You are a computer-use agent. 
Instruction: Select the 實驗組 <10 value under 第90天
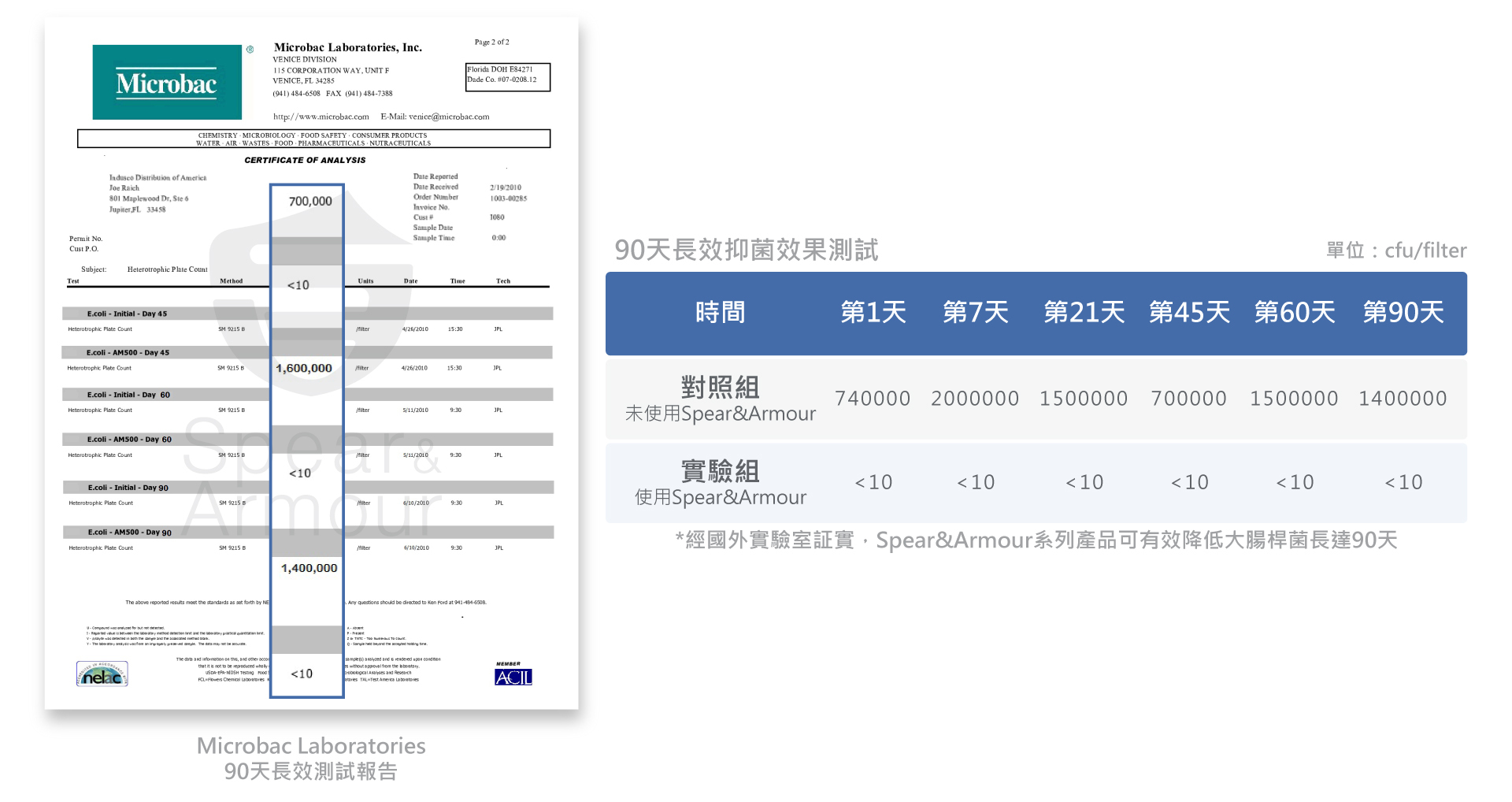click(x=1403, y=482)
